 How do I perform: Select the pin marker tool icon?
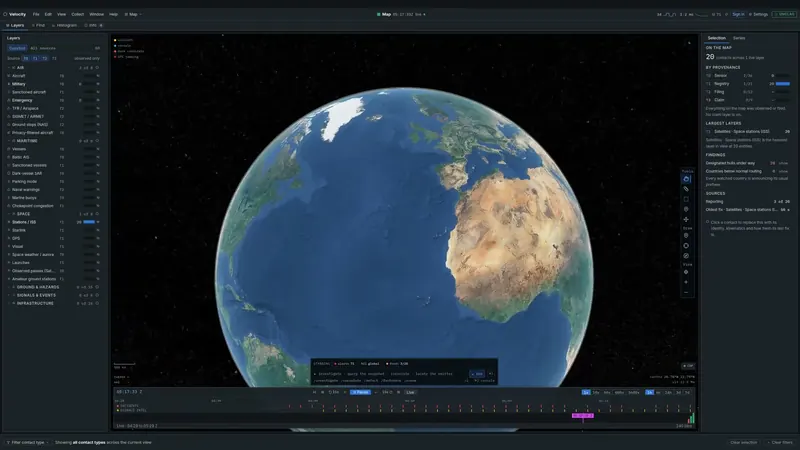click(x=686, y=209)
